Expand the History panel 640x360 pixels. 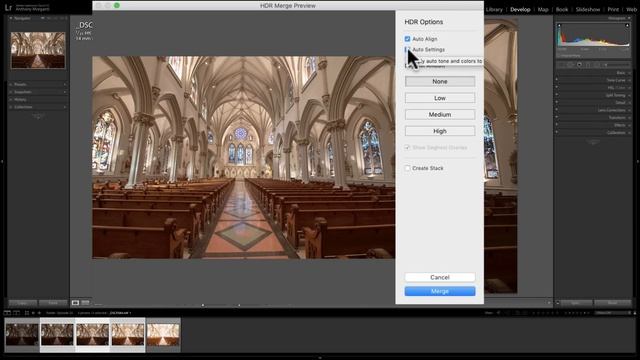38,99
